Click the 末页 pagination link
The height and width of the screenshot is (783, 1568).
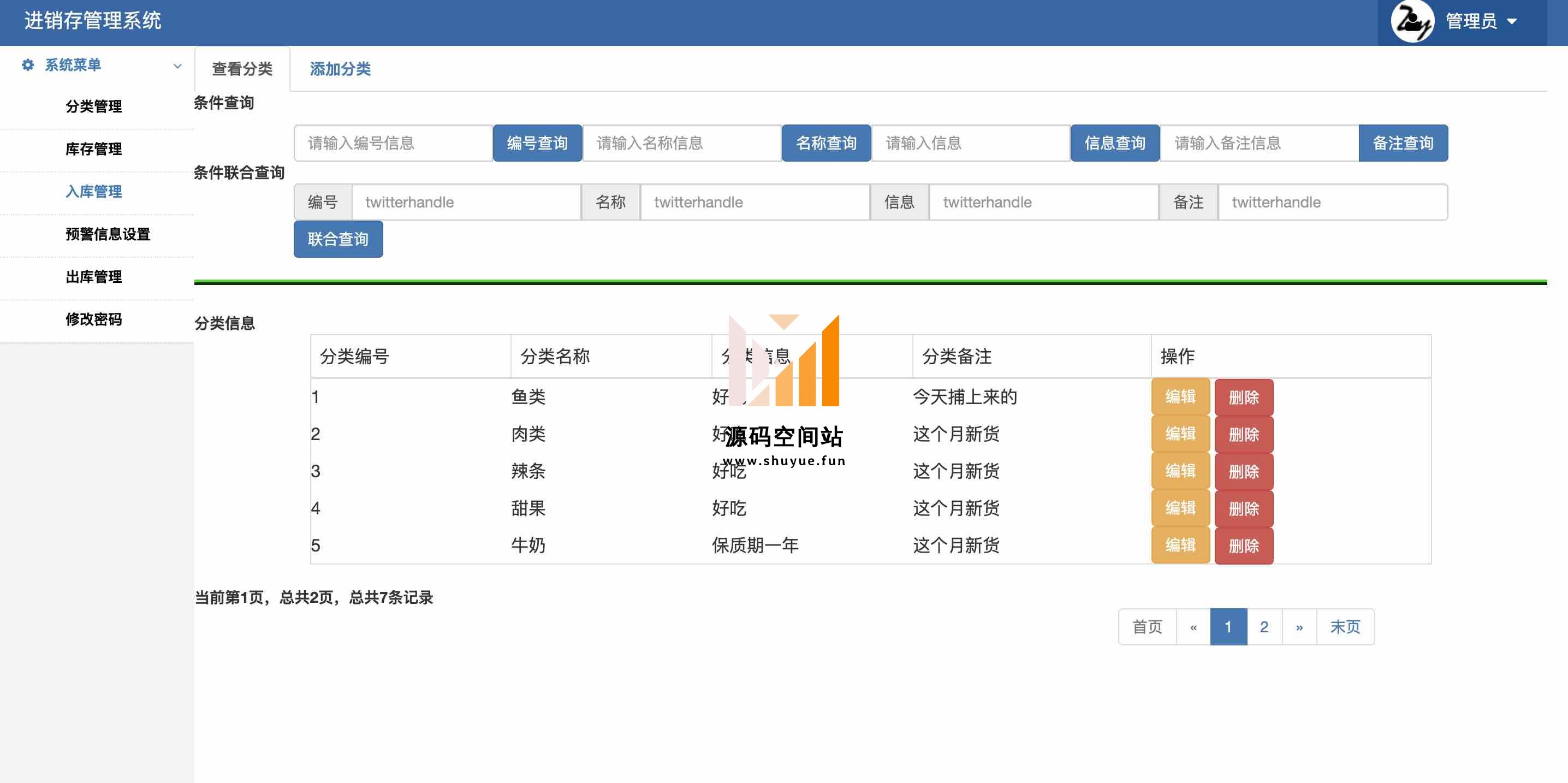coord(1345,626)
